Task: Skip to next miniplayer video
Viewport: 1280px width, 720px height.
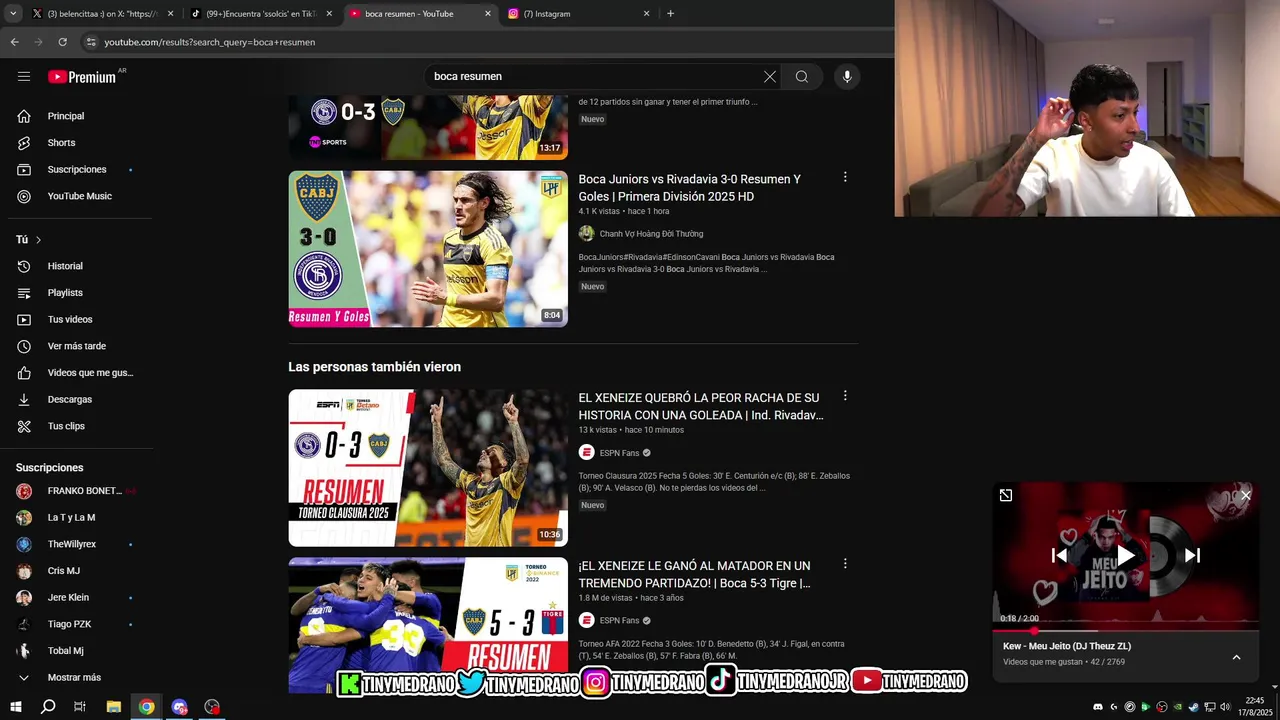Action: [x=1192, y=556]
